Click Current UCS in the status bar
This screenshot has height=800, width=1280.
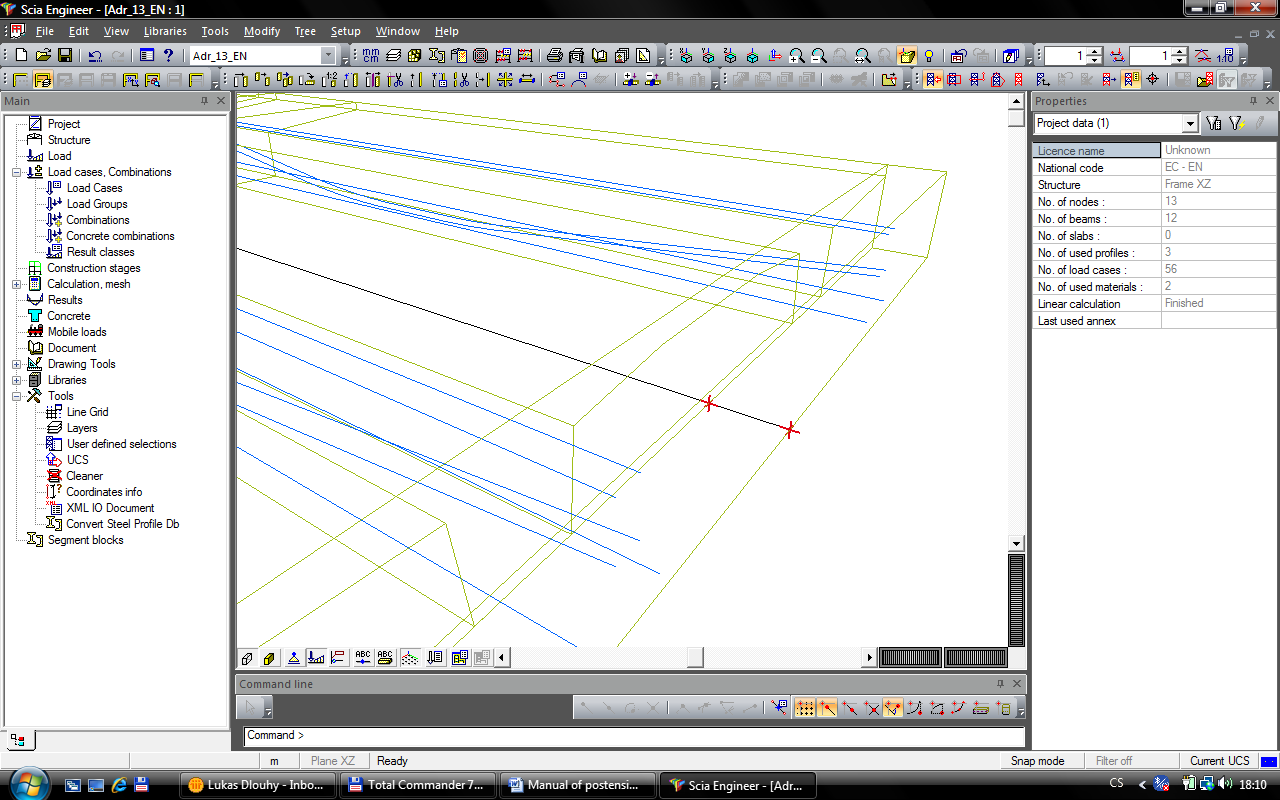coord(1219,761)
